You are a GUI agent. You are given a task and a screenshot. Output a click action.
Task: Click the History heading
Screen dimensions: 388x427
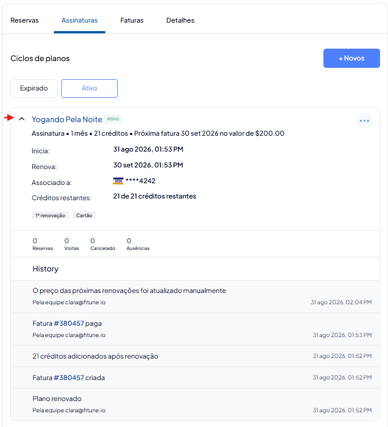point(45,269)
